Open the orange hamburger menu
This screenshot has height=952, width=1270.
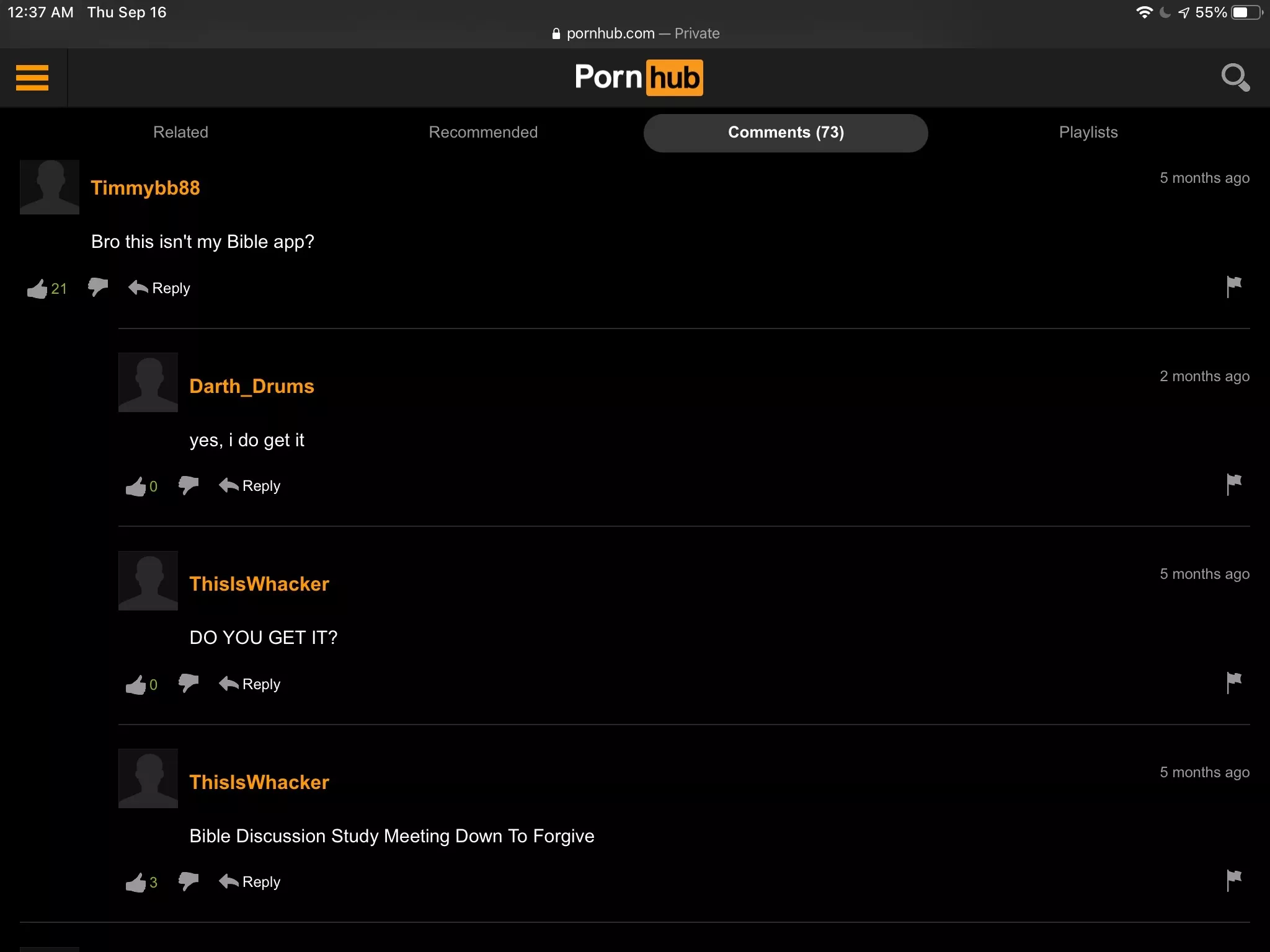click(32, 77)
